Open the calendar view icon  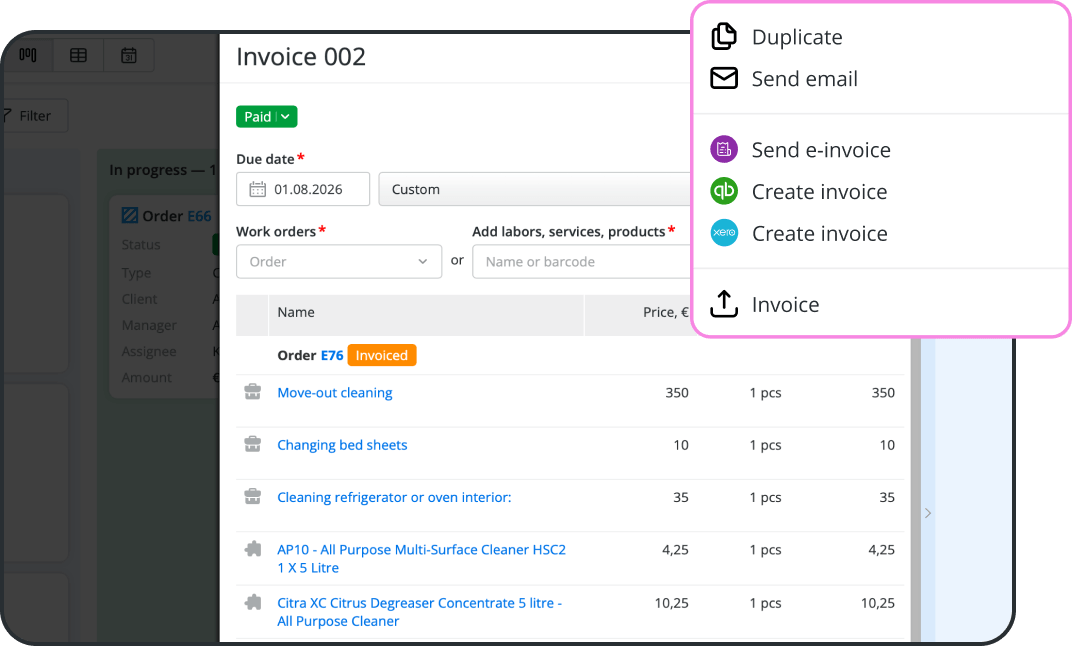click(x=129, y=55)
